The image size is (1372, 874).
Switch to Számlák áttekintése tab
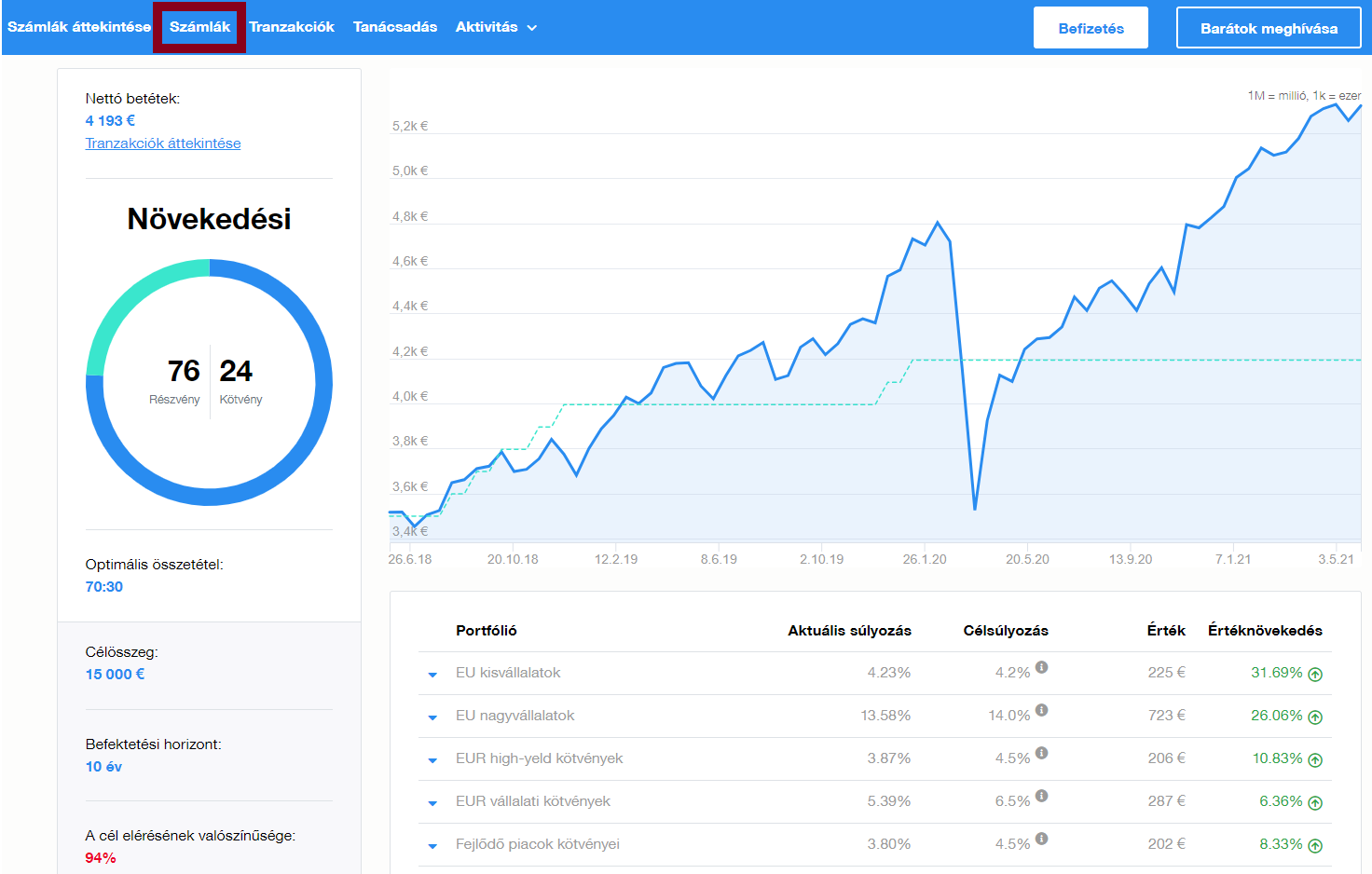point(79,27)
